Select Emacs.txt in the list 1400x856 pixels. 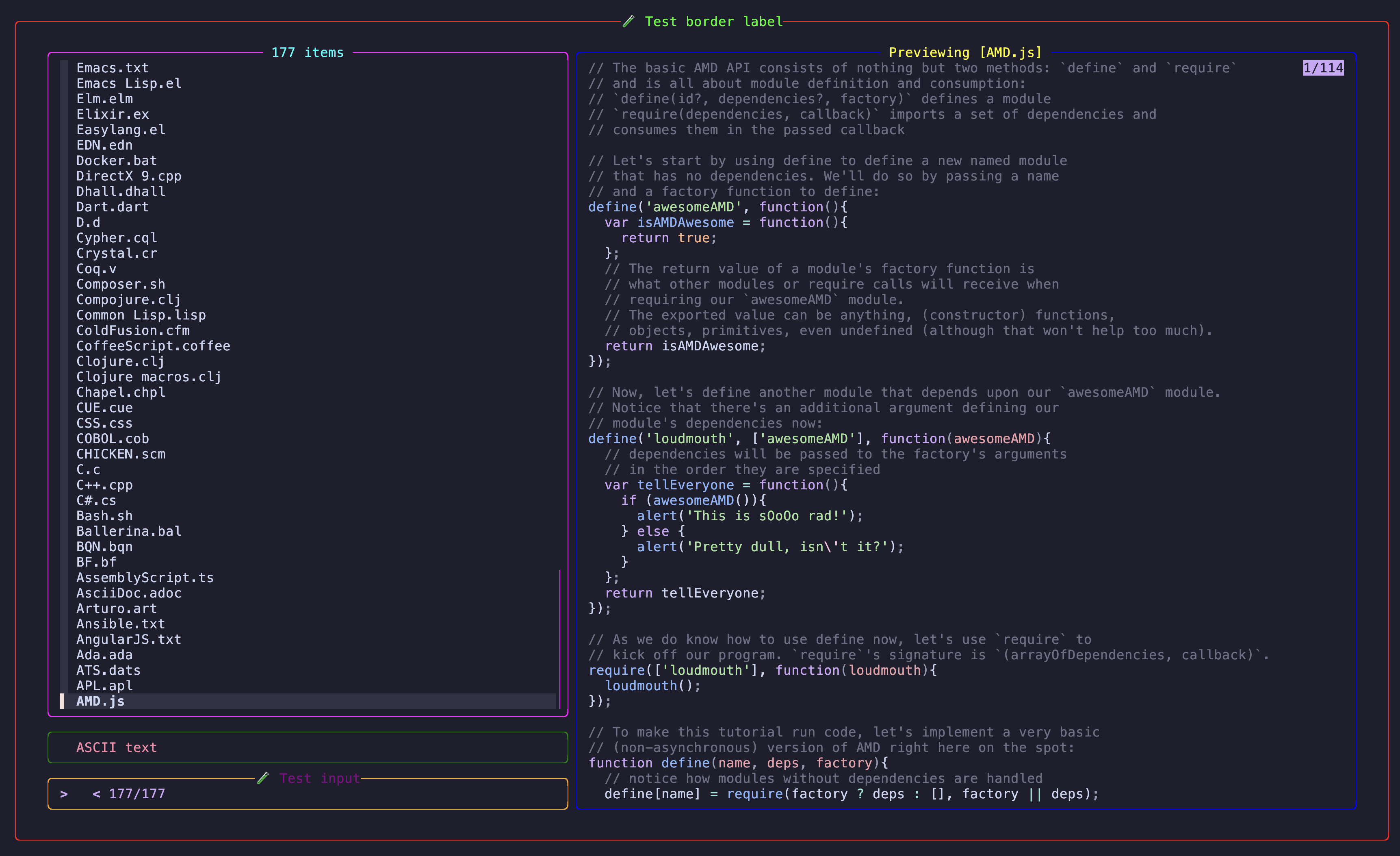tap(113, 68)
